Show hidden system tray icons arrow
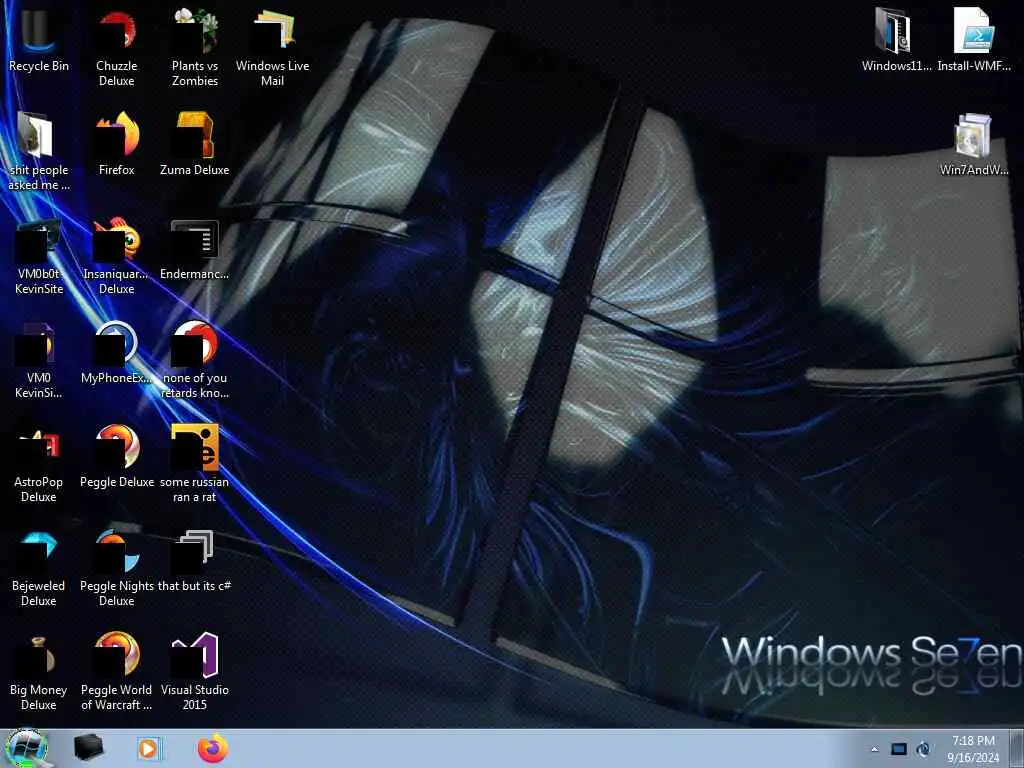This screenshot has width=1024, height=768. [x=875, y=749]
